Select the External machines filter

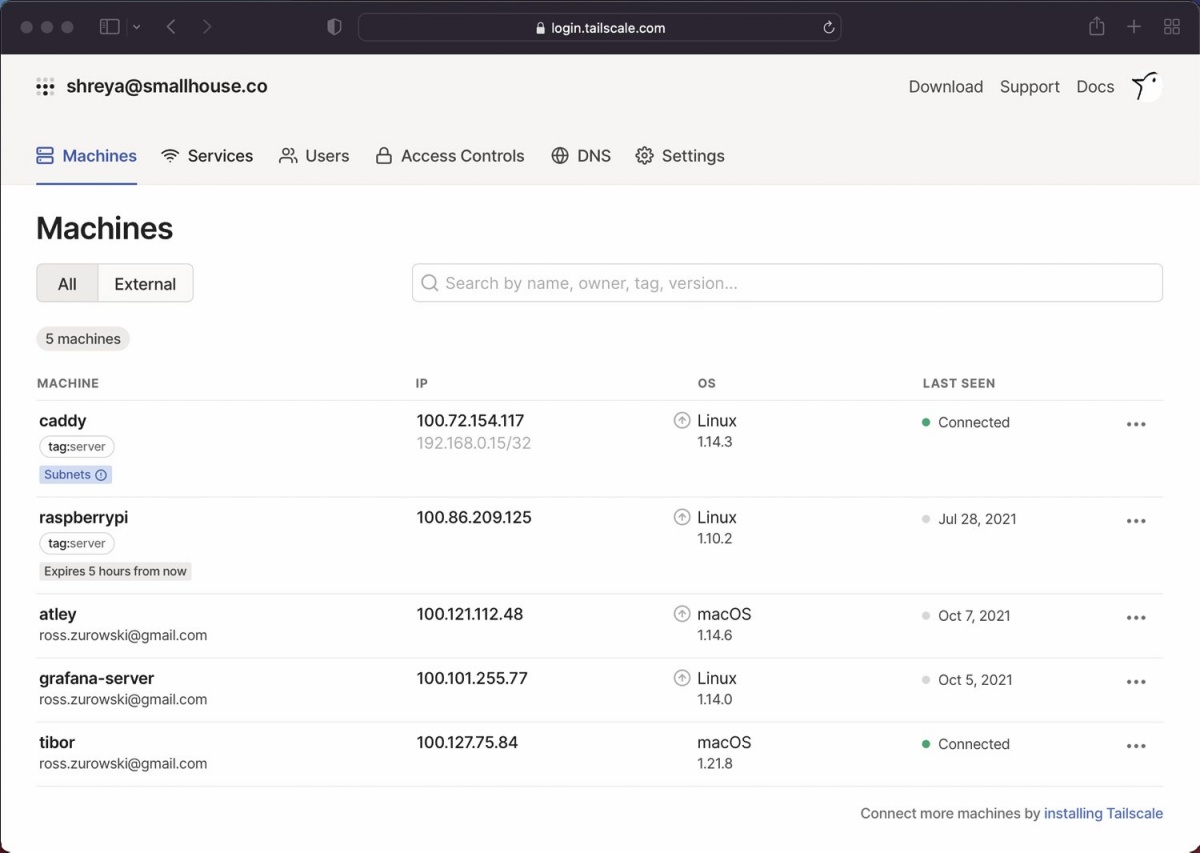(x=145, y=284)
